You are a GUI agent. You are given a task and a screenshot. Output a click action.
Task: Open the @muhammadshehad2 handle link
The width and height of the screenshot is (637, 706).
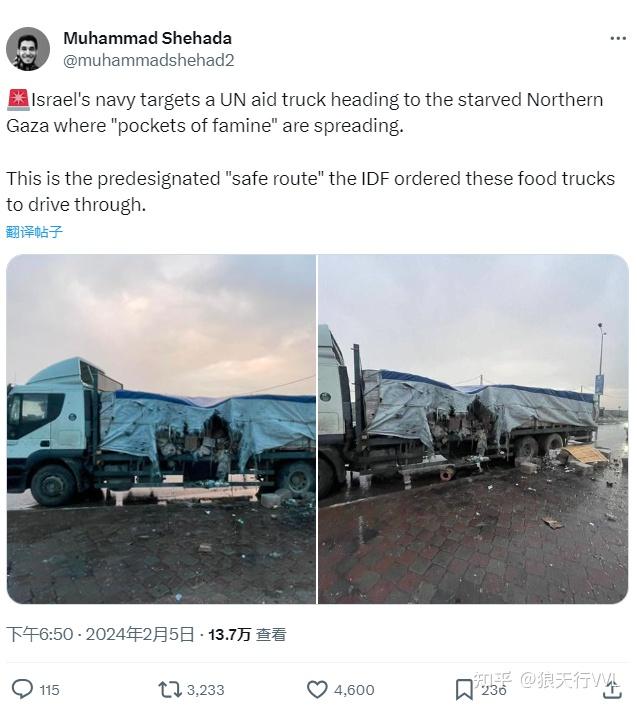coord(149,60)
